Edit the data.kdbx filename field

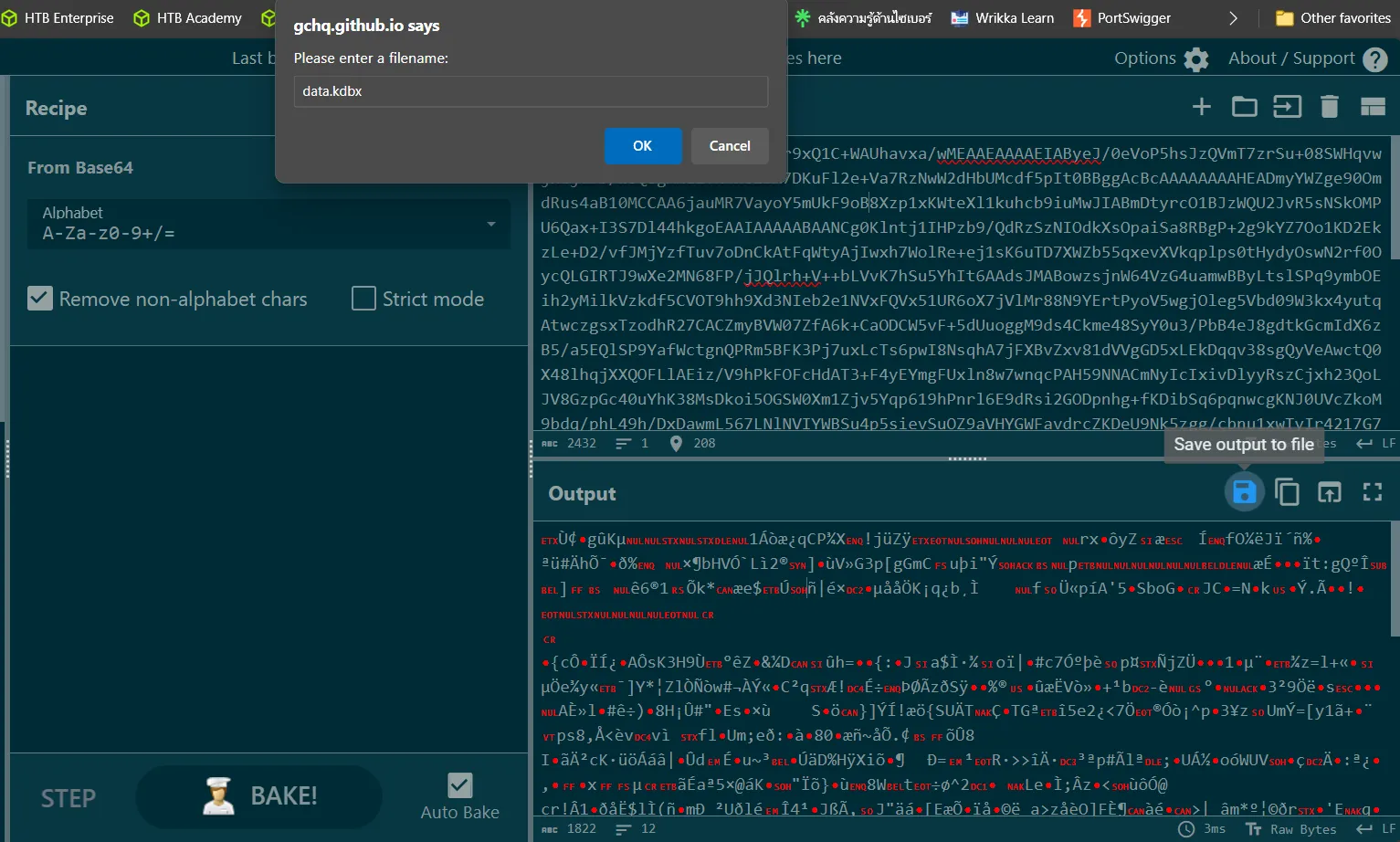point(531,91)
